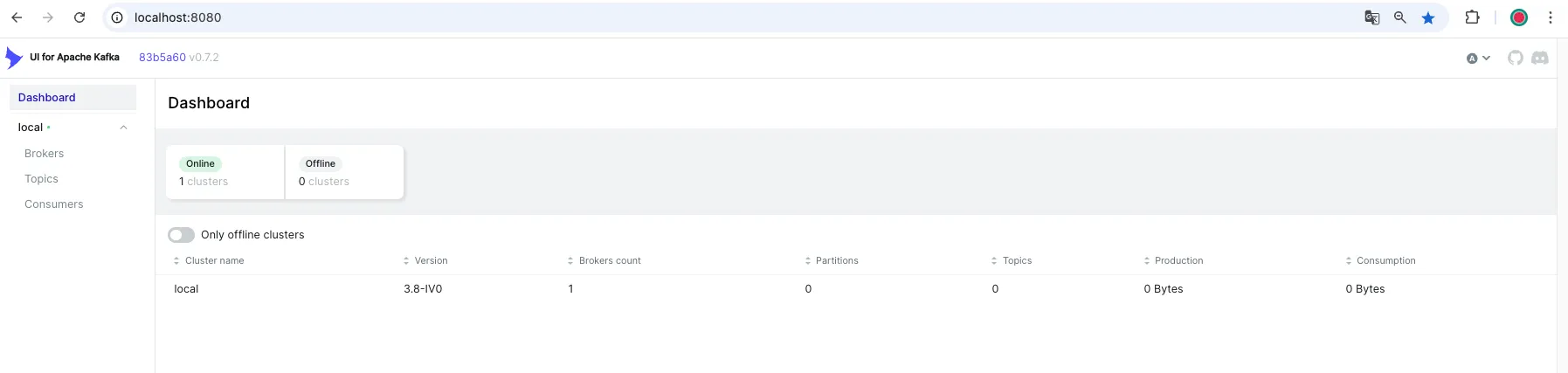Viewport: 1568px width, 373px height.
Task: Click the Offline clusters card
Action: pyautogui.click(x=344, y=172)
